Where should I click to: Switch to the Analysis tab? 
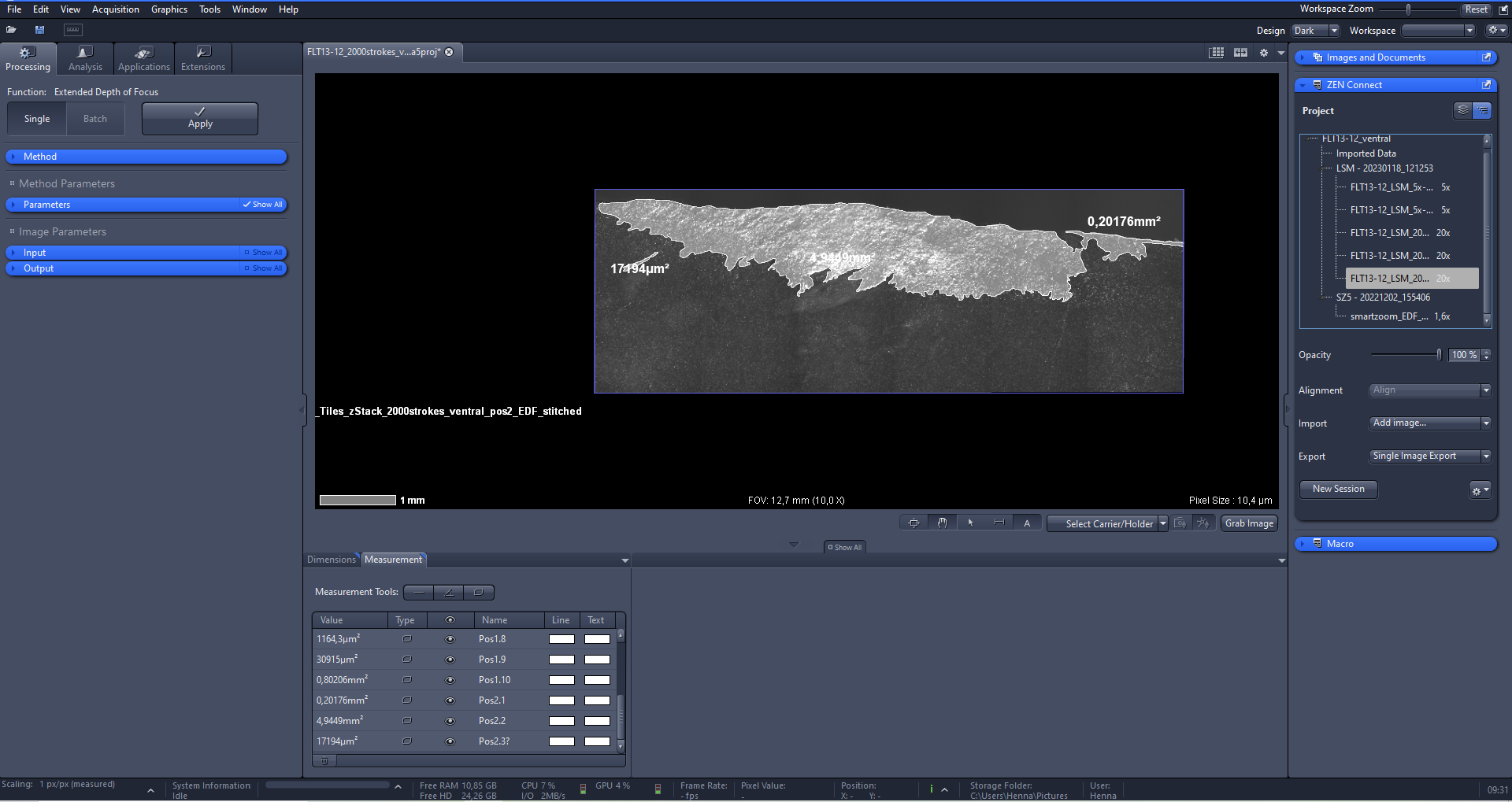85,59
